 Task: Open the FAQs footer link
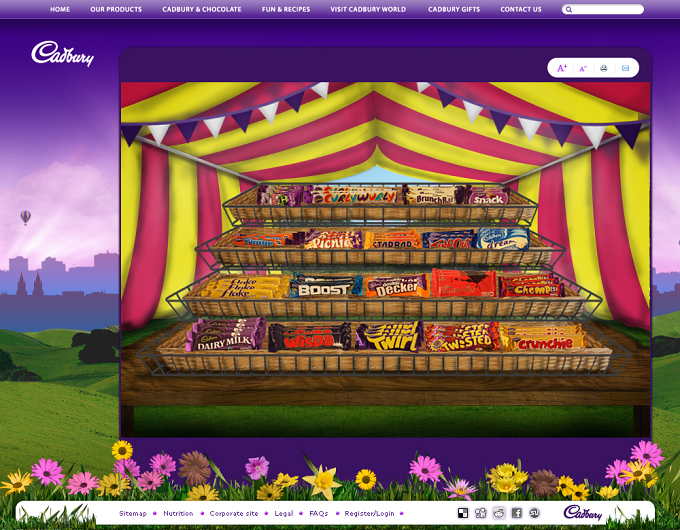[319, 514]
